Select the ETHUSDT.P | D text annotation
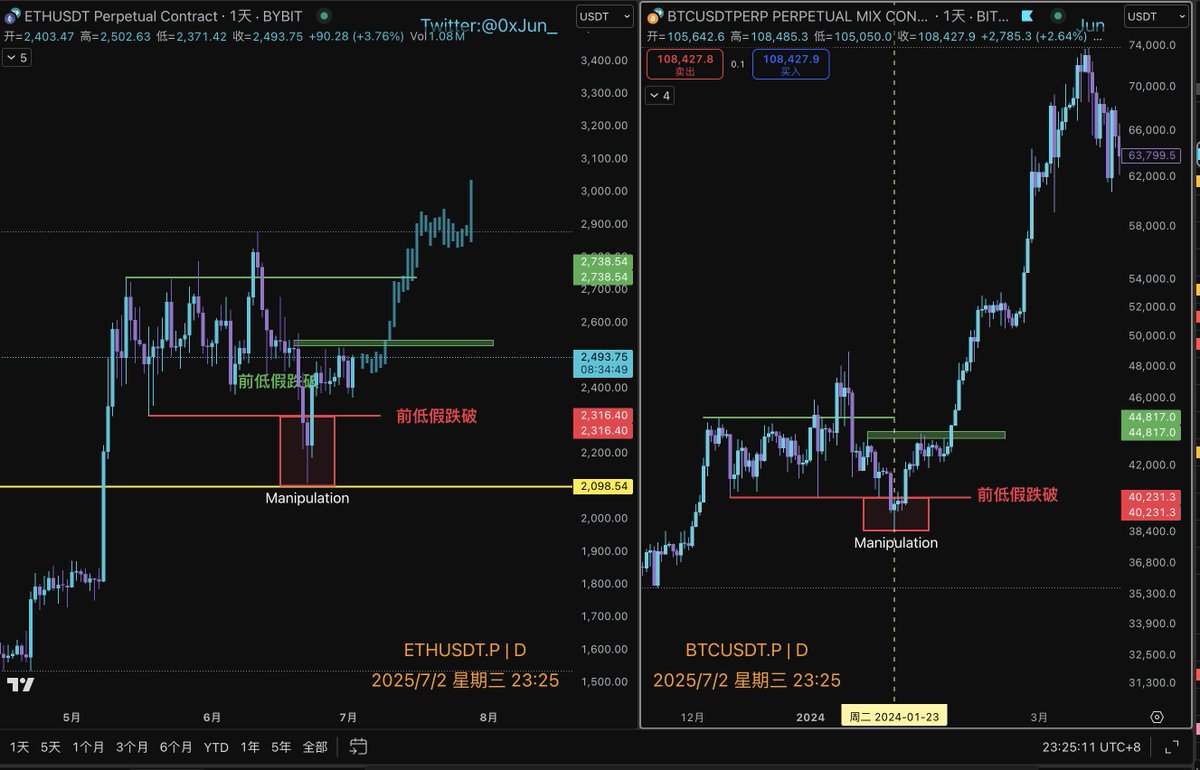The width and height of the screenshot is (1200, 770). click(465, 651)
